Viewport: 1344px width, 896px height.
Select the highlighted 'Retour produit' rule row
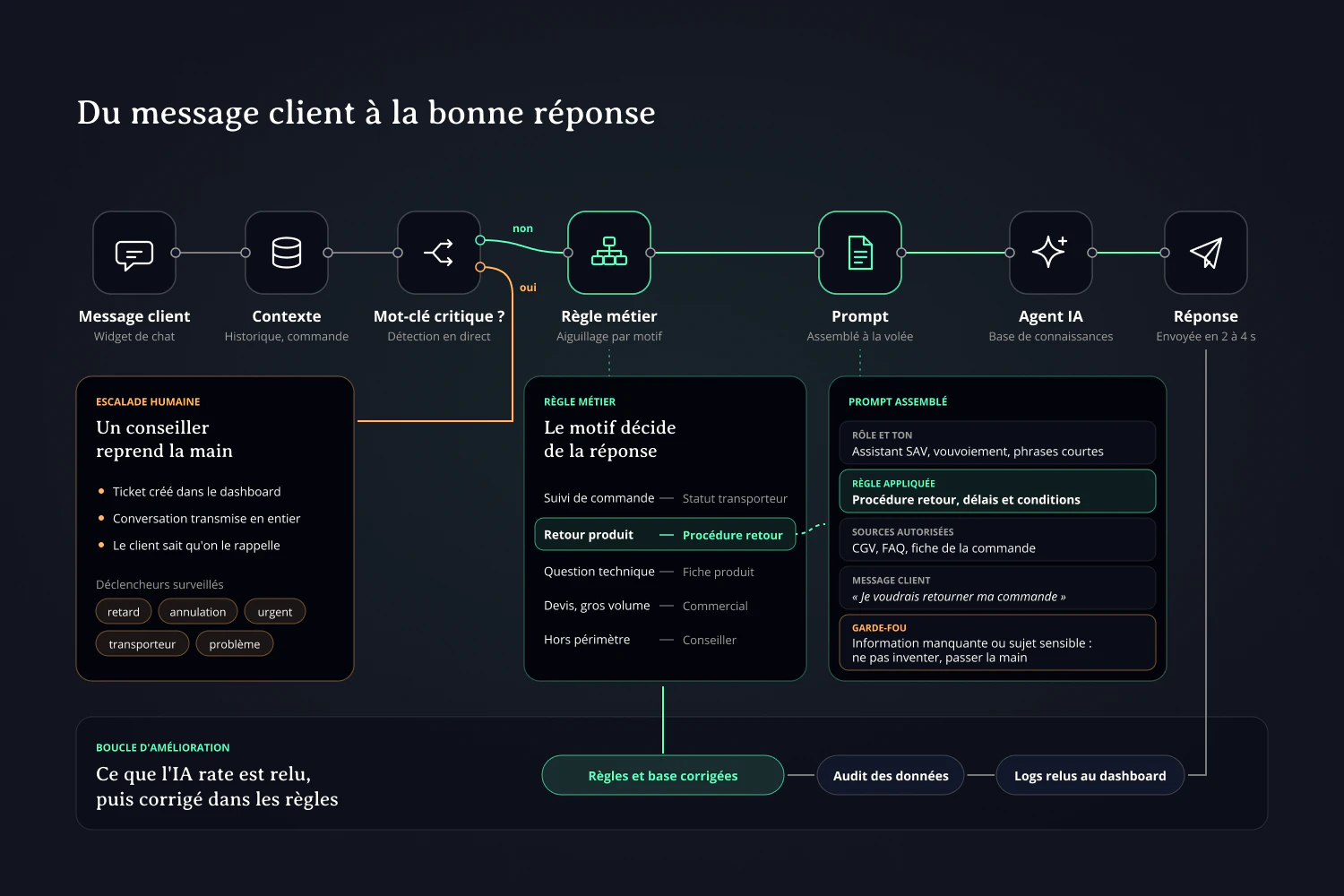coord(665,535)
